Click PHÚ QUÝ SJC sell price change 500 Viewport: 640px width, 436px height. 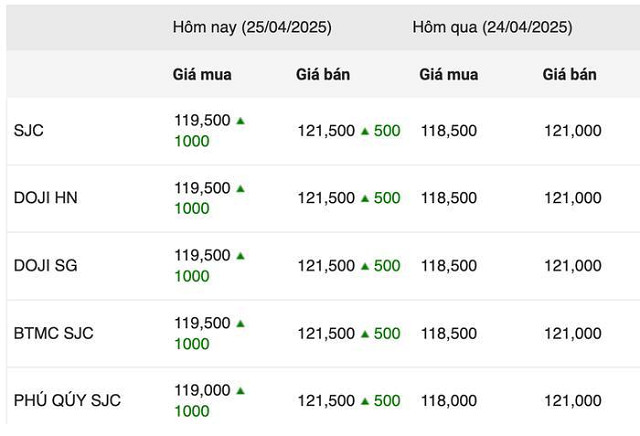click(x=387, y=401)
